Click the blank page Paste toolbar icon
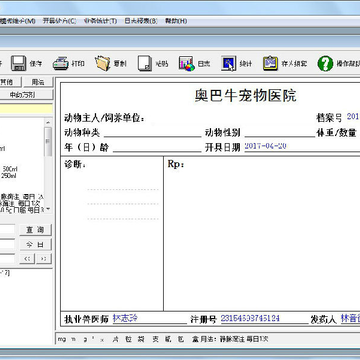The width and height of the screenshot is (360, 360). (x=145, y=63)
